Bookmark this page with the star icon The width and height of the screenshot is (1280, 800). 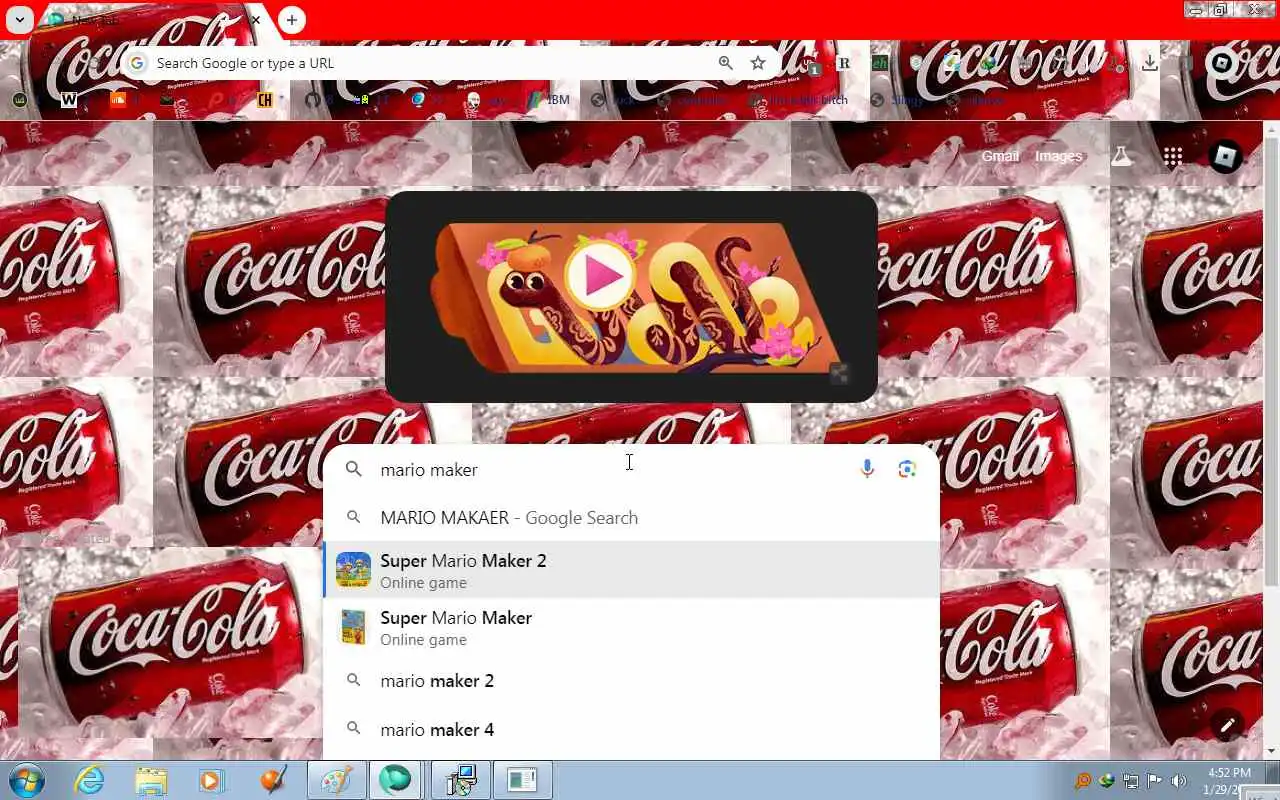pos(758,63)
